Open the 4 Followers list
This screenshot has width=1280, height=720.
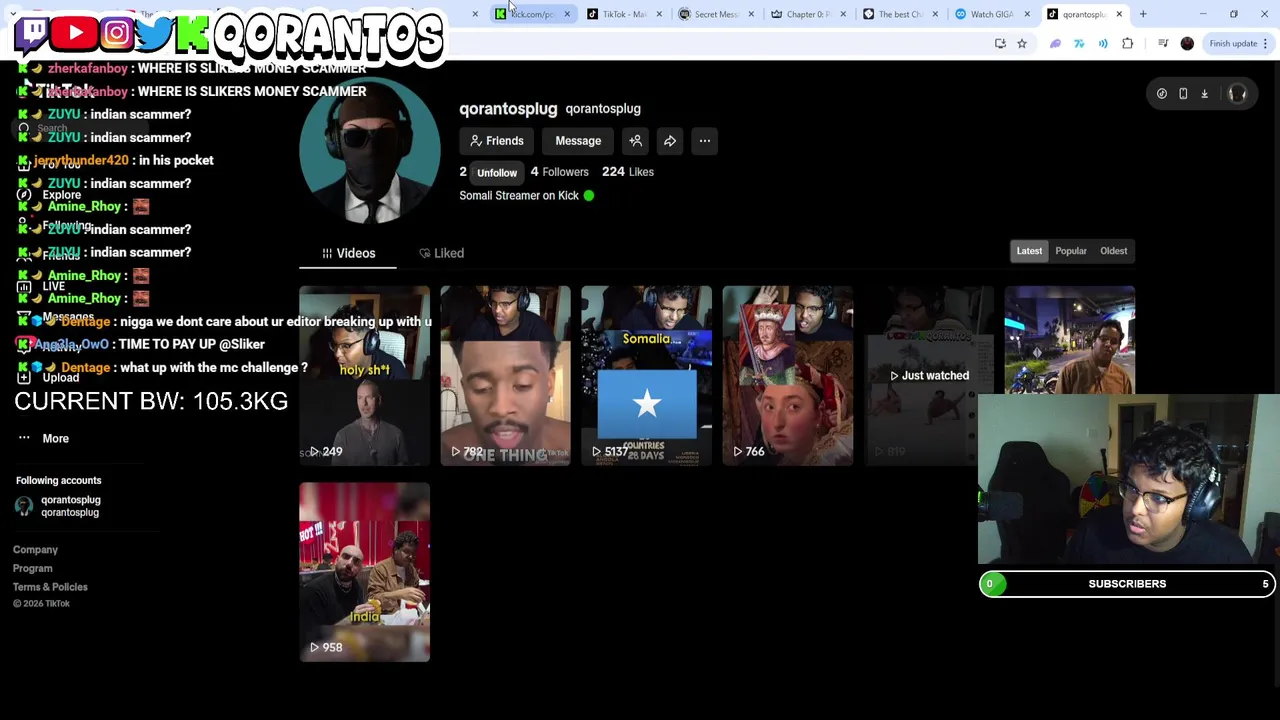click(559, 172)
